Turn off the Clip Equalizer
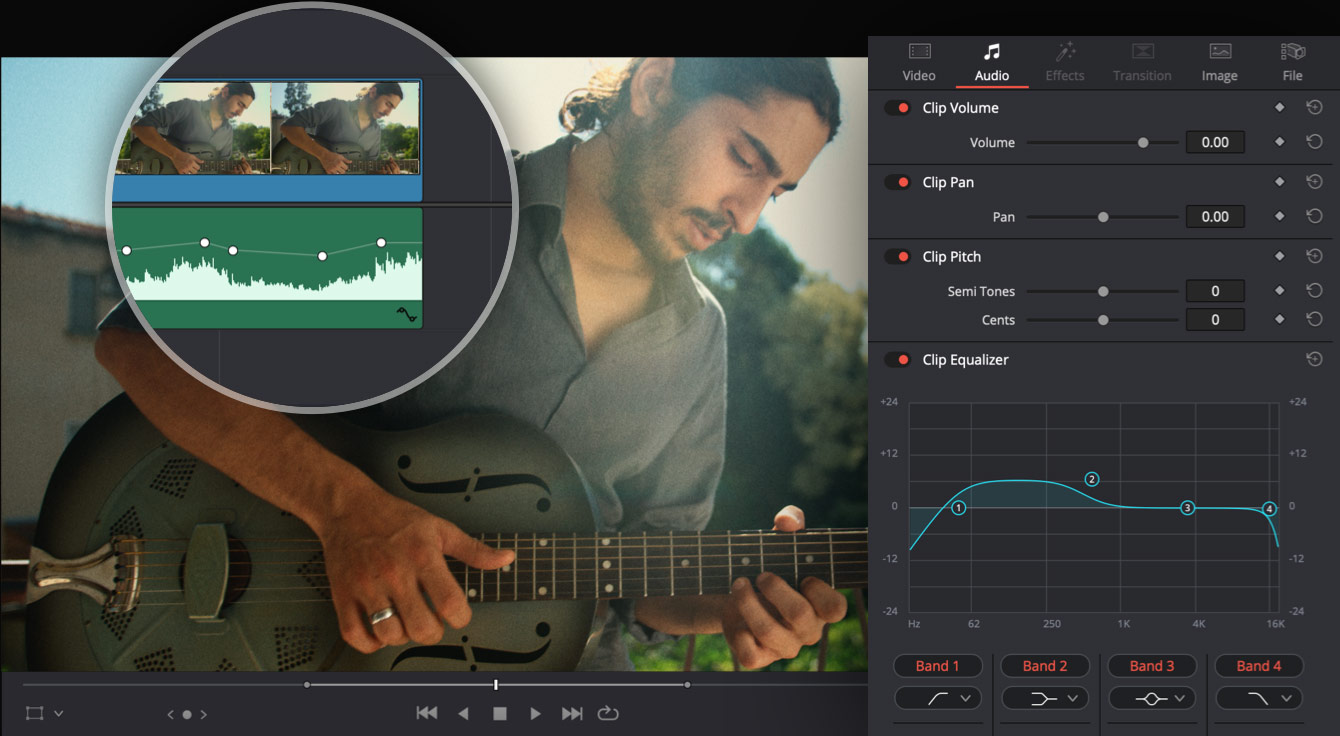The height and width of the screenshot is (736, 1340). (897, 359)
